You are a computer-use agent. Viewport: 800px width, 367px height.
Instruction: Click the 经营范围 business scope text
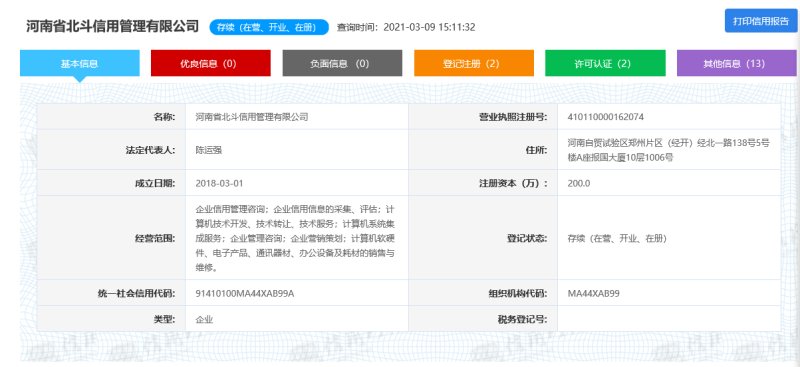point(295,238)
